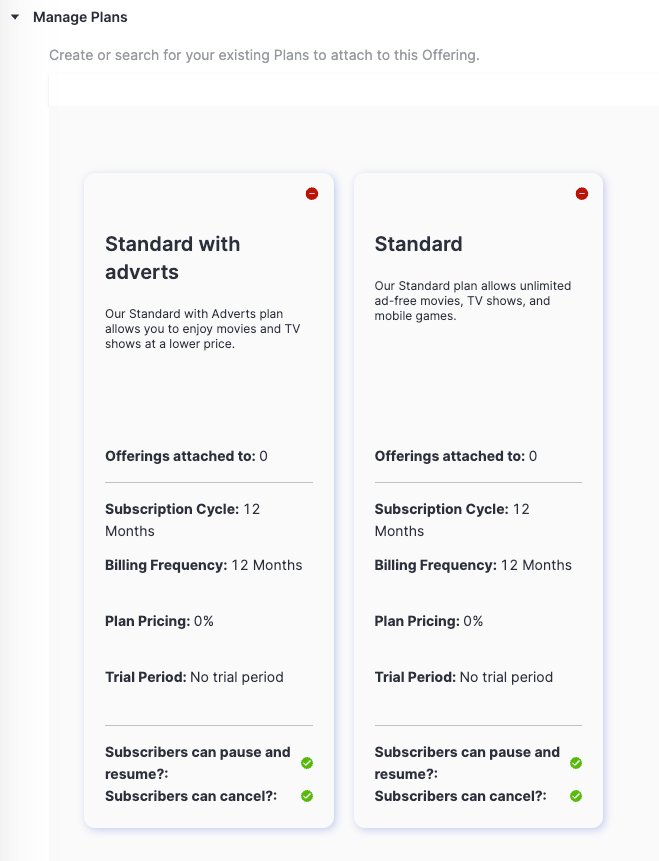Image resolution: width=659 pixels, height=861 pixels.
Task: Click pause and resume checkmark on Standard with adverts
Action: point(307,763)
